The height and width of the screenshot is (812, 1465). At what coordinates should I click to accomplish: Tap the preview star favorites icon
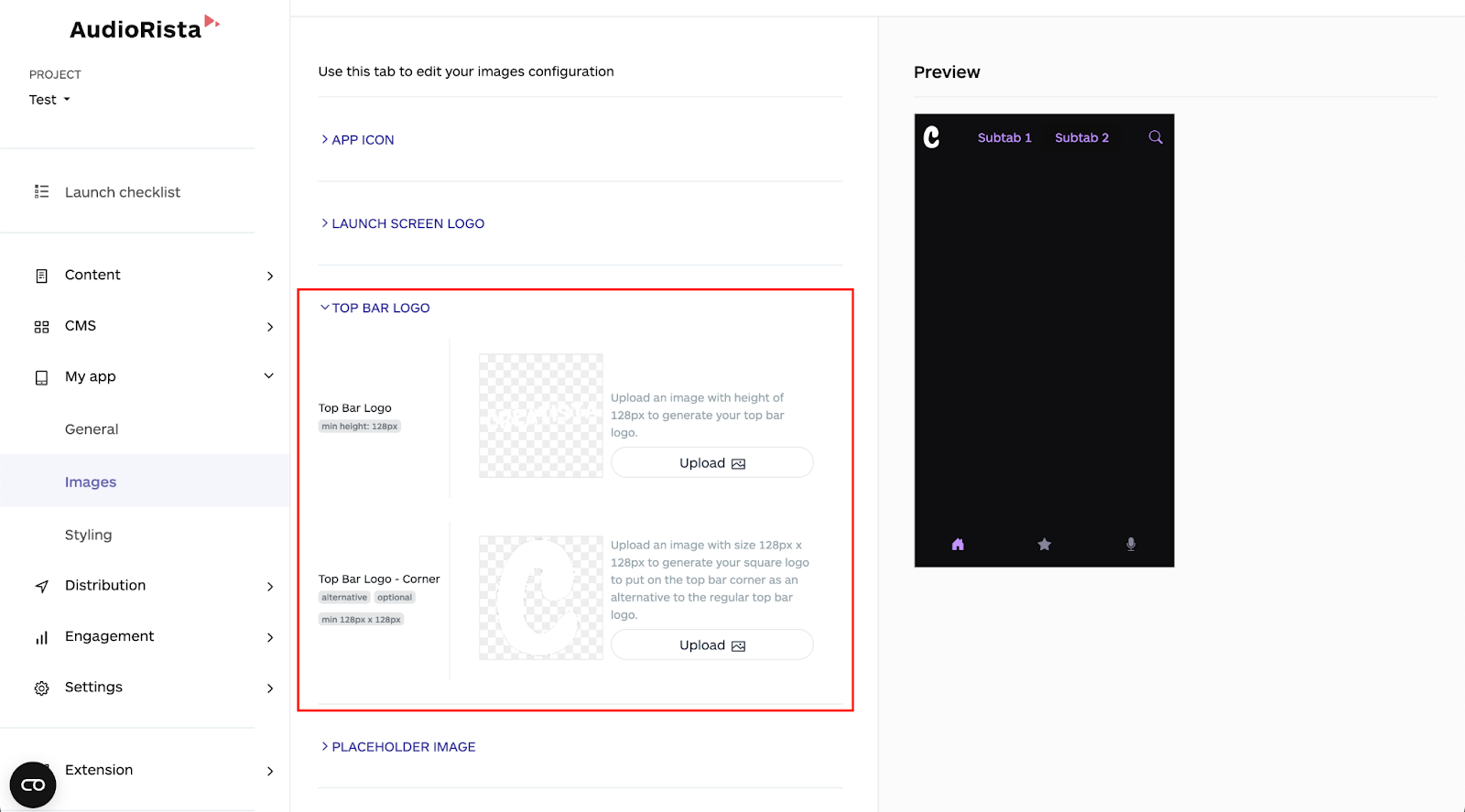click(x=1044, y=545)
